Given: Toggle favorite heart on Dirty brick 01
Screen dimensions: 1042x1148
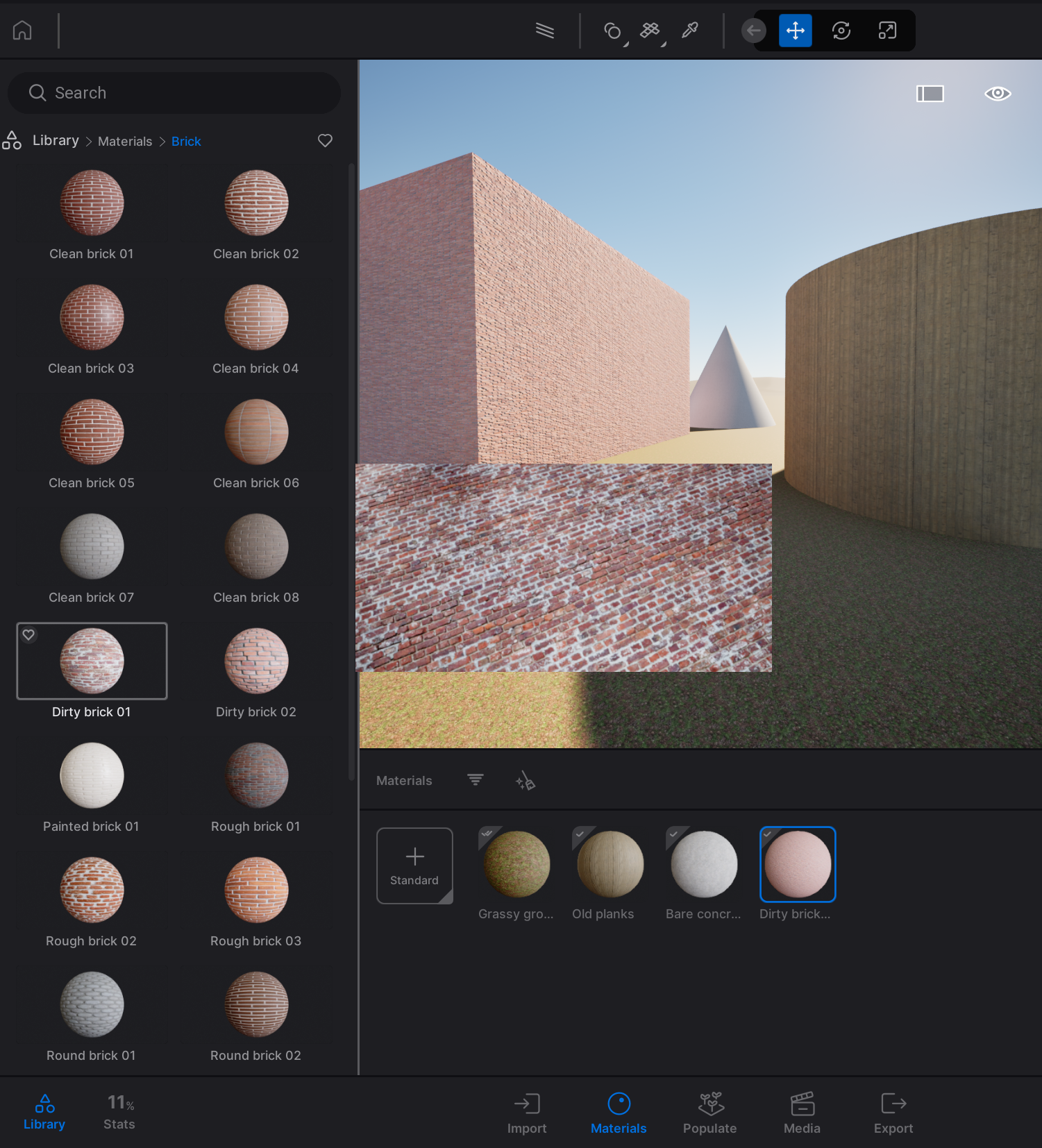Looking at the screenshot, I should [x=29, y=634].
